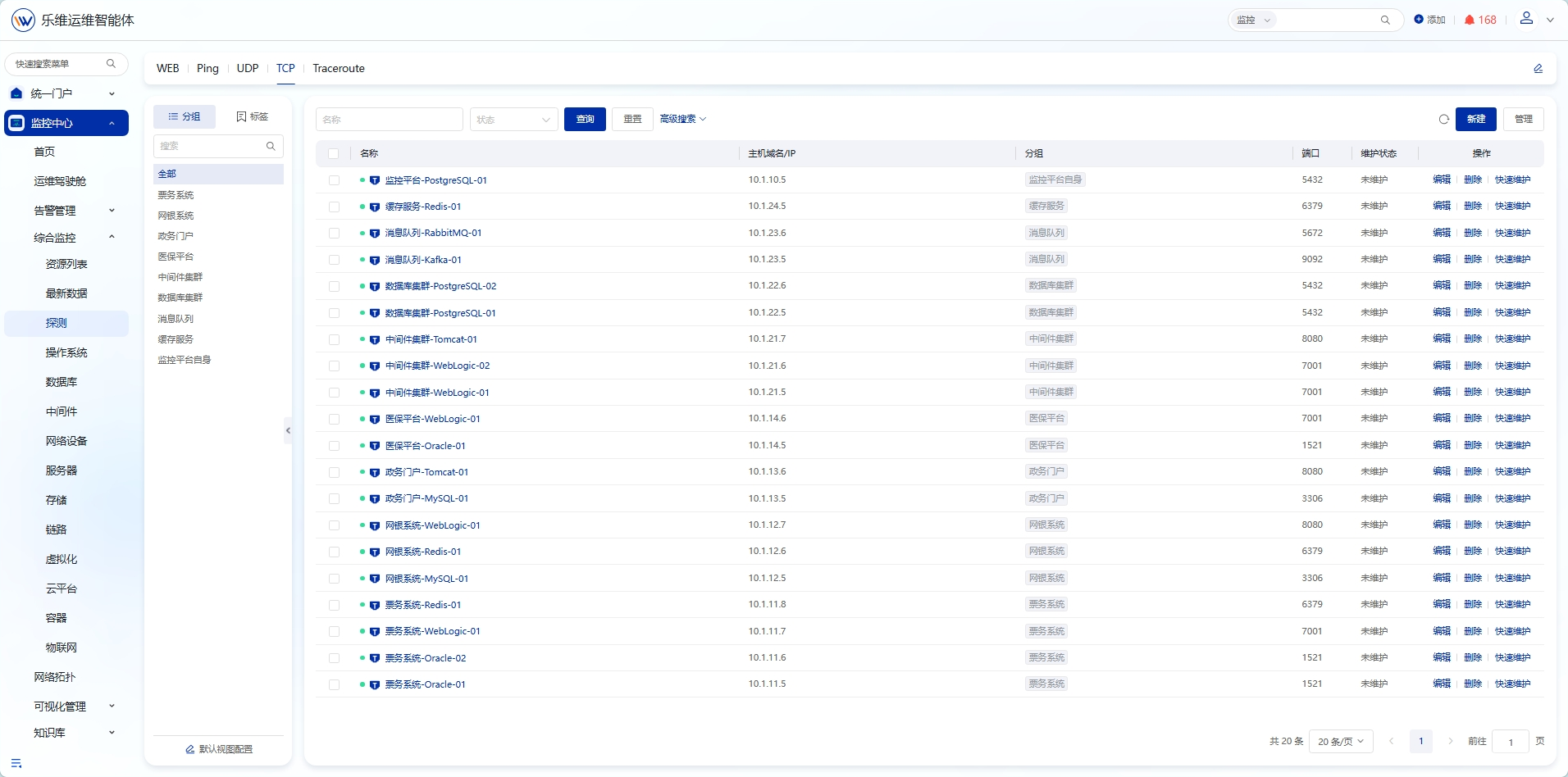The height and width of the screenshot is (777, 1568).
Task: Expand the 告警管理 menu
Action: 66,211
